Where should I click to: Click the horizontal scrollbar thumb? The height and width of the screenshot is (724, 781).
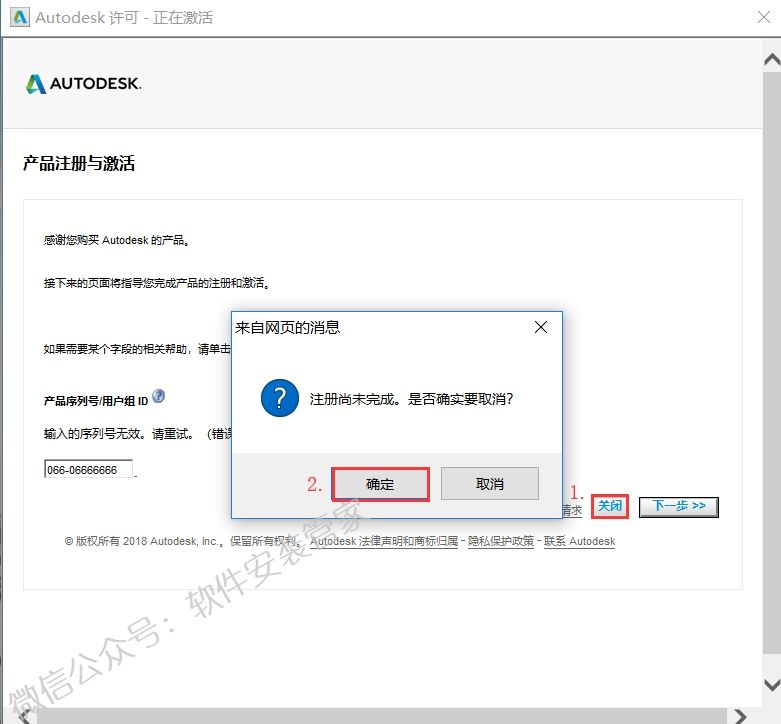pos(380,716)
